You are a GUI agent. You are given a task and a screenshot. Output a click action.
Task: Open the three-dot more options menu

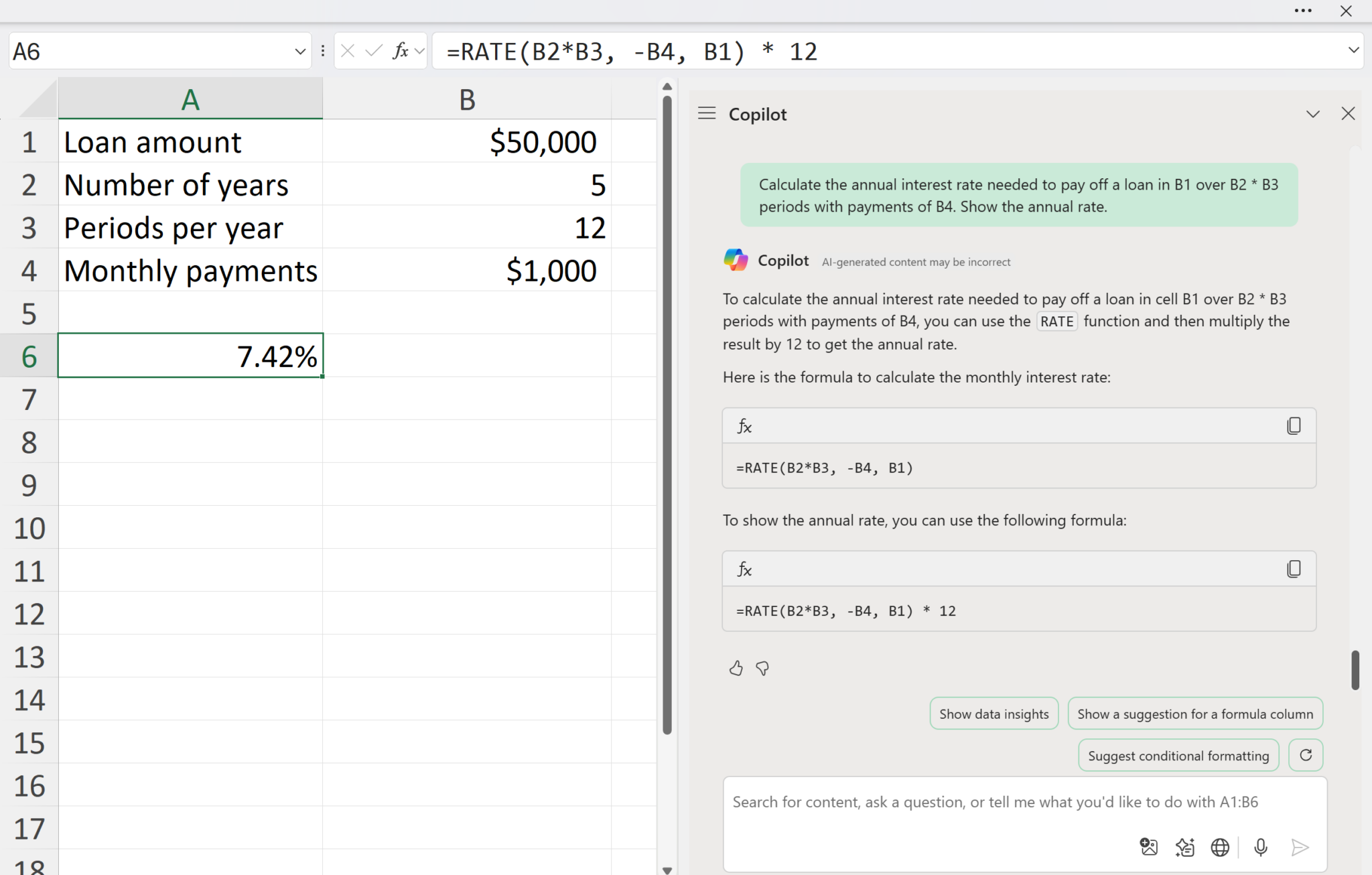tap(1303, 11)
